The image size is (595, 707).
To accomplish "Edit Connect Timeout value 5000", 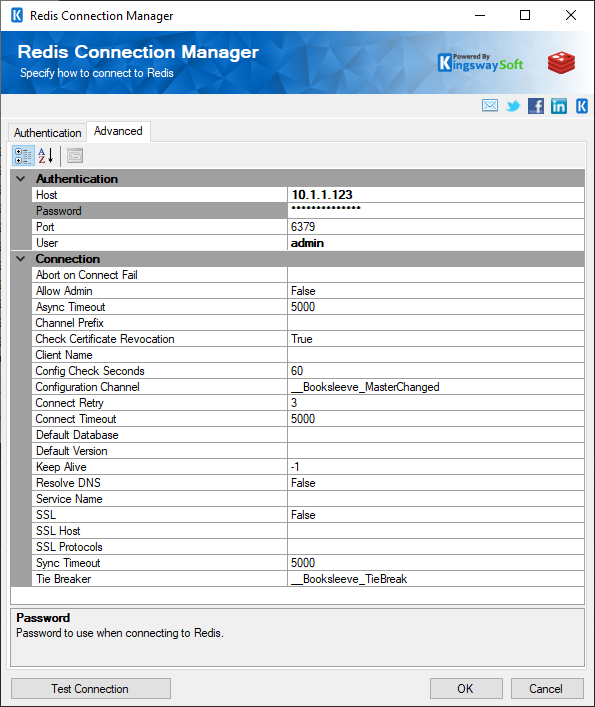I will [436, 419].
